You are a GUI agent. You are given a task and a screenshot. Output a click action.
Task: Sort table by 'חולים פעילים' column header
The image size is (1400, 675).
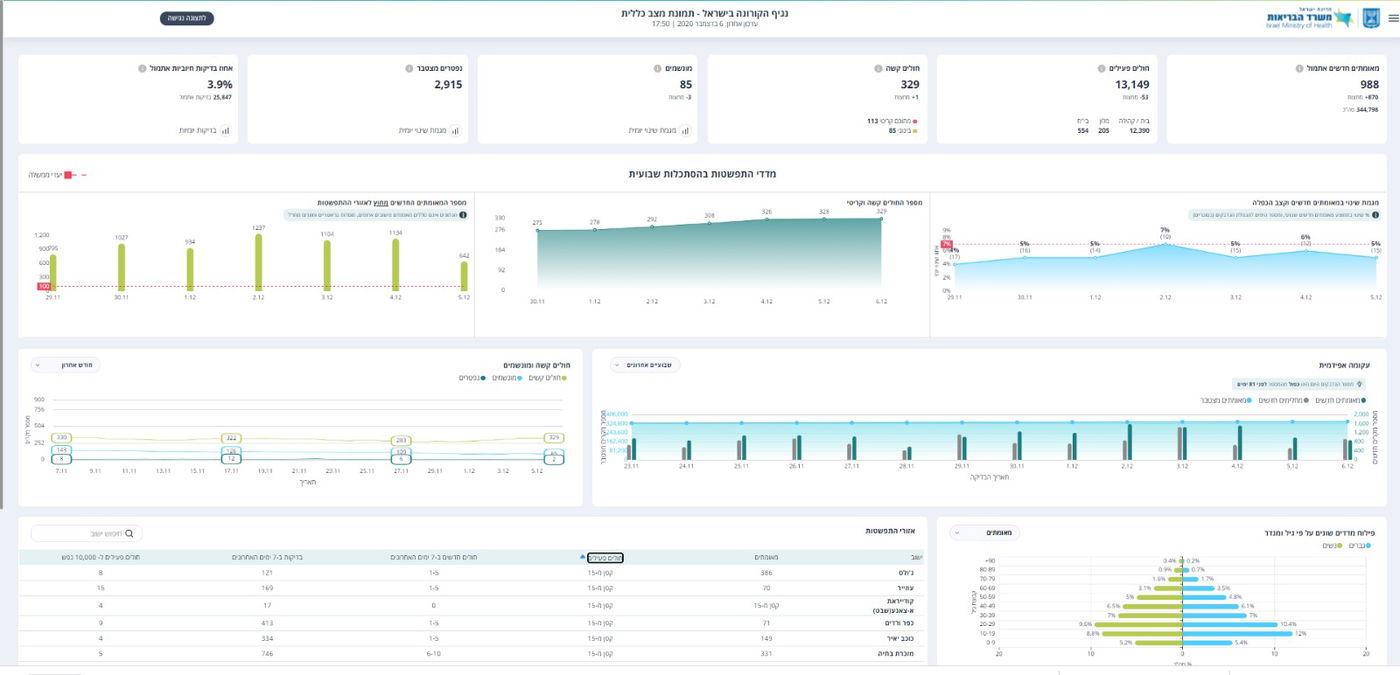tap(604, 557)
